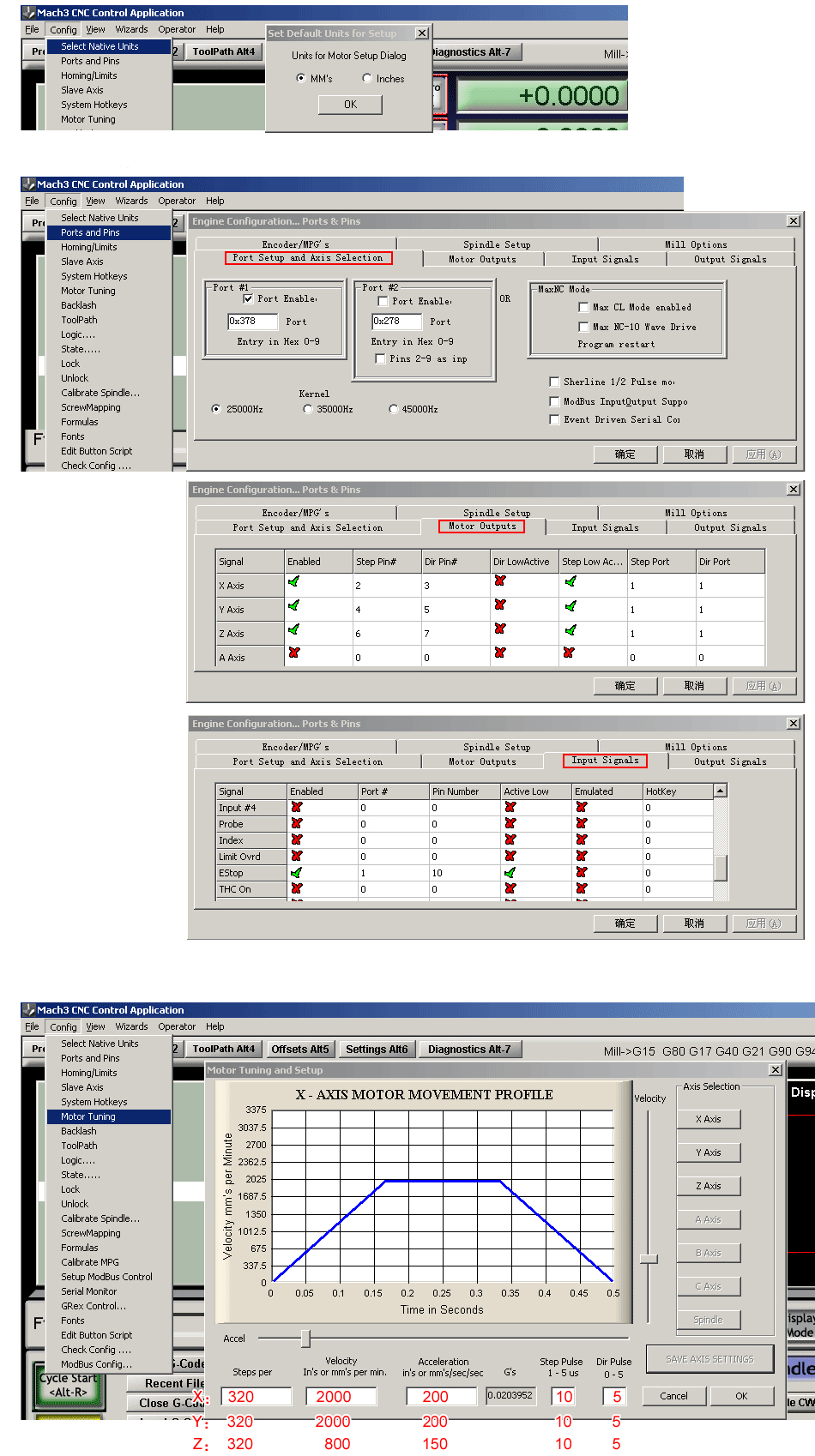Image resolution: width=815 pixels, height=1456 pixels.
Task: Toggle Index Enabled red X in Input Signals
Action: (x=297, y=839)
